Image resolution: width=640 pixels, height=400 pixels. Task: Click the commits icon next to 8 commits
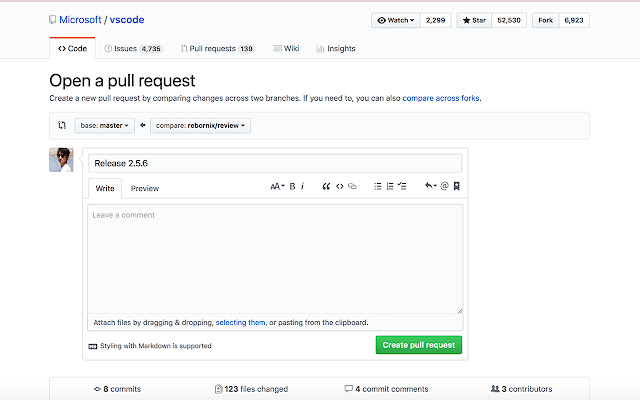tap(97, 389)
